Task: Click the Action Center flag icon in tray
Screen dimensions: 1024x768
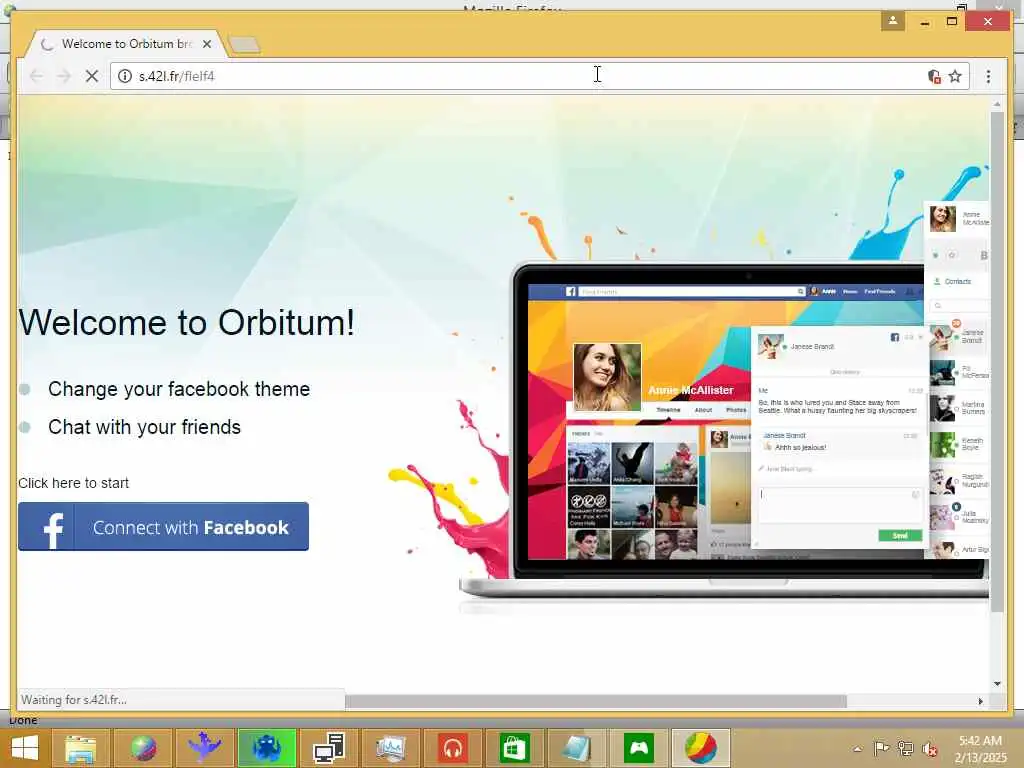Action: point(881,748)
